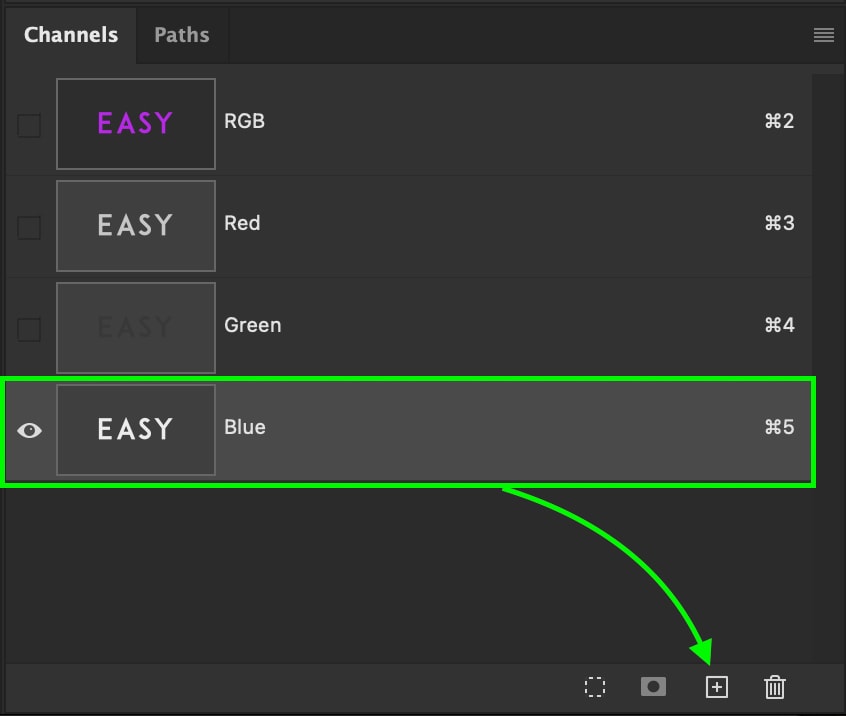This screenshot has width=846, height=716.
Task: Open the Channels panel options menu
Action: (824, 35)
